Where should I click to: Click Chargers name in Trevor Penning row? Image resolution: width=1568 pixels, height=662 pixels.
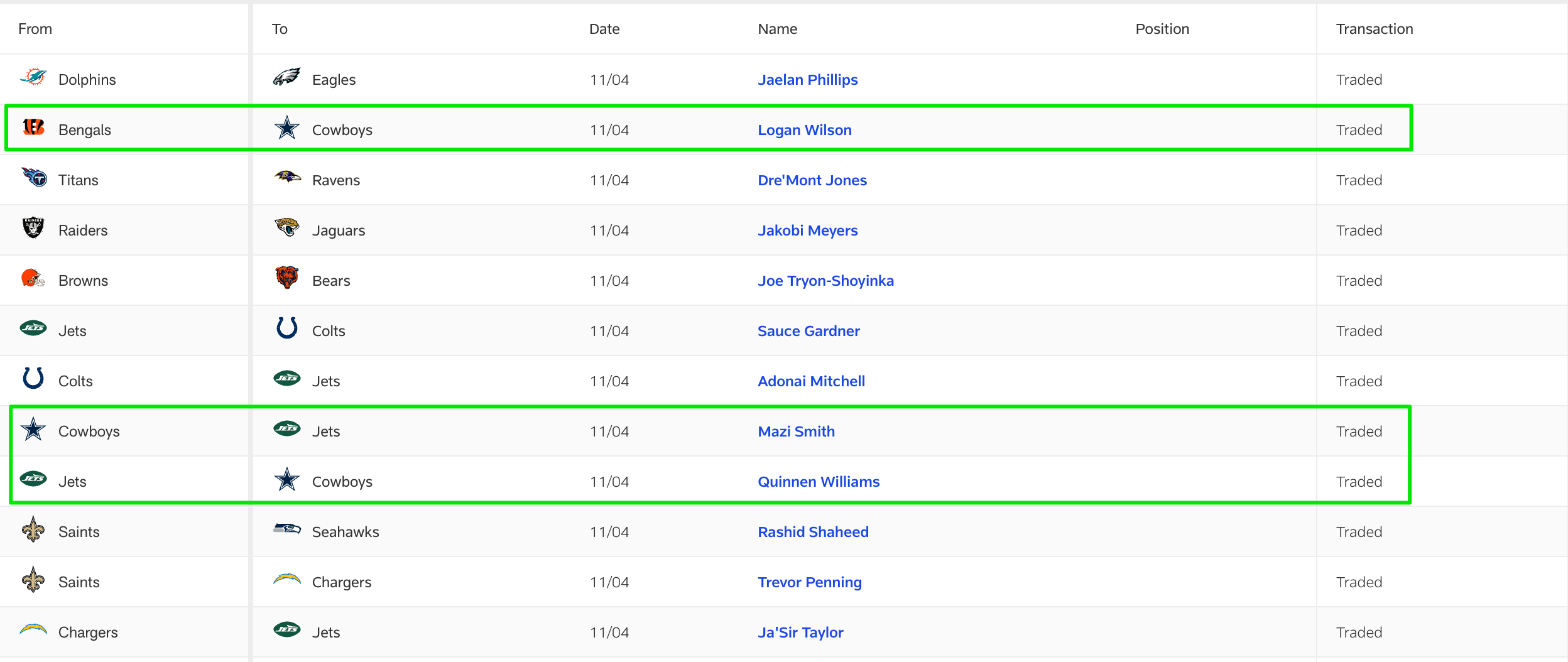click(x=342, y=582)
